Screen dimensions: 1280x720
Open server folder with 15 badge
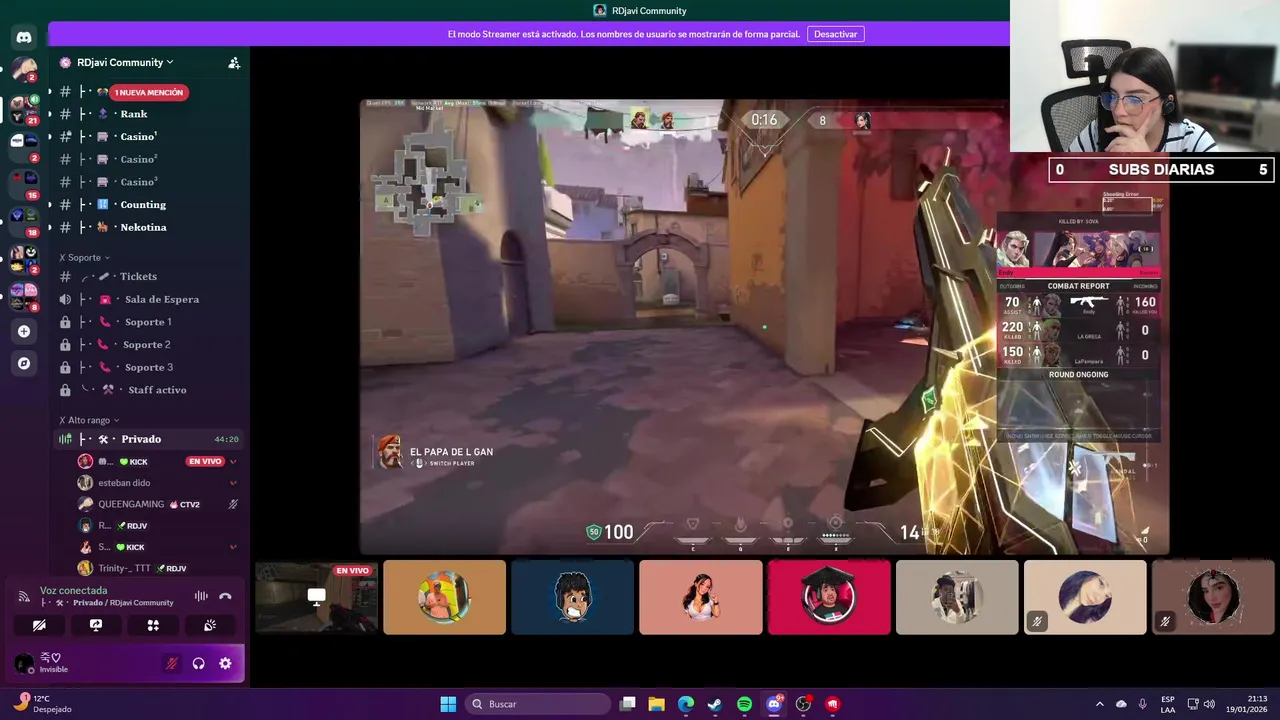click(24, 184)
